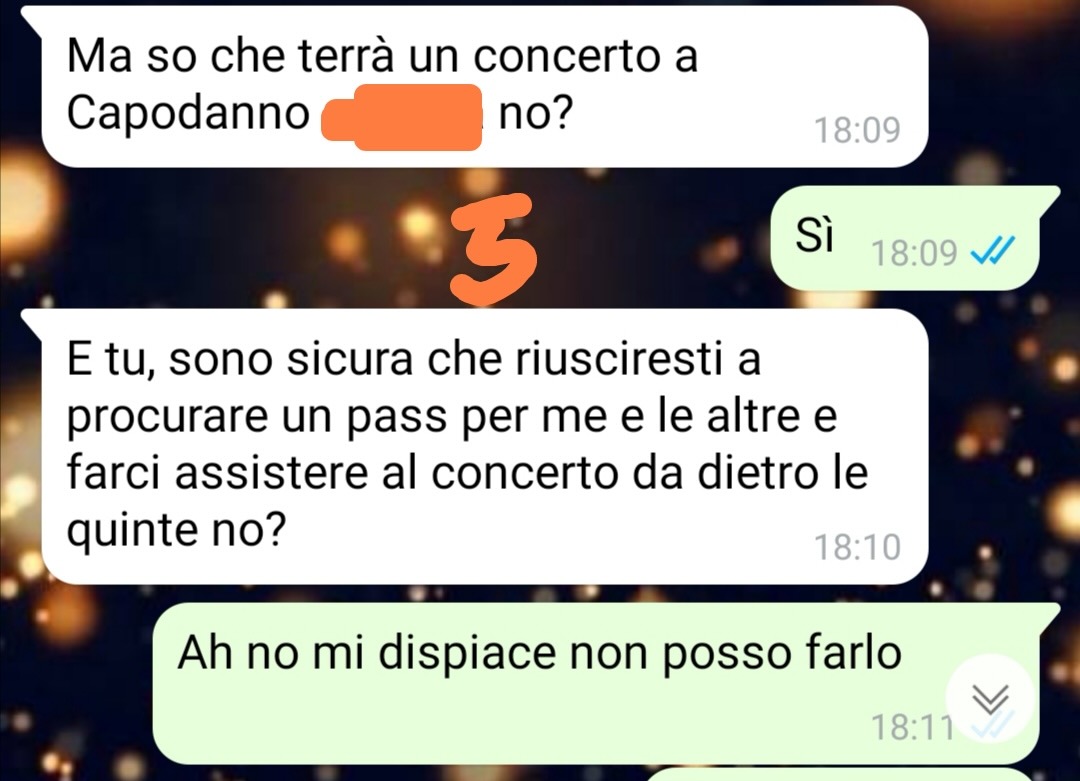The width and height of the screenshot is (1080, 781).
Task: Select the Ah no mi dispiace reply
Action: tap(605, 683)
